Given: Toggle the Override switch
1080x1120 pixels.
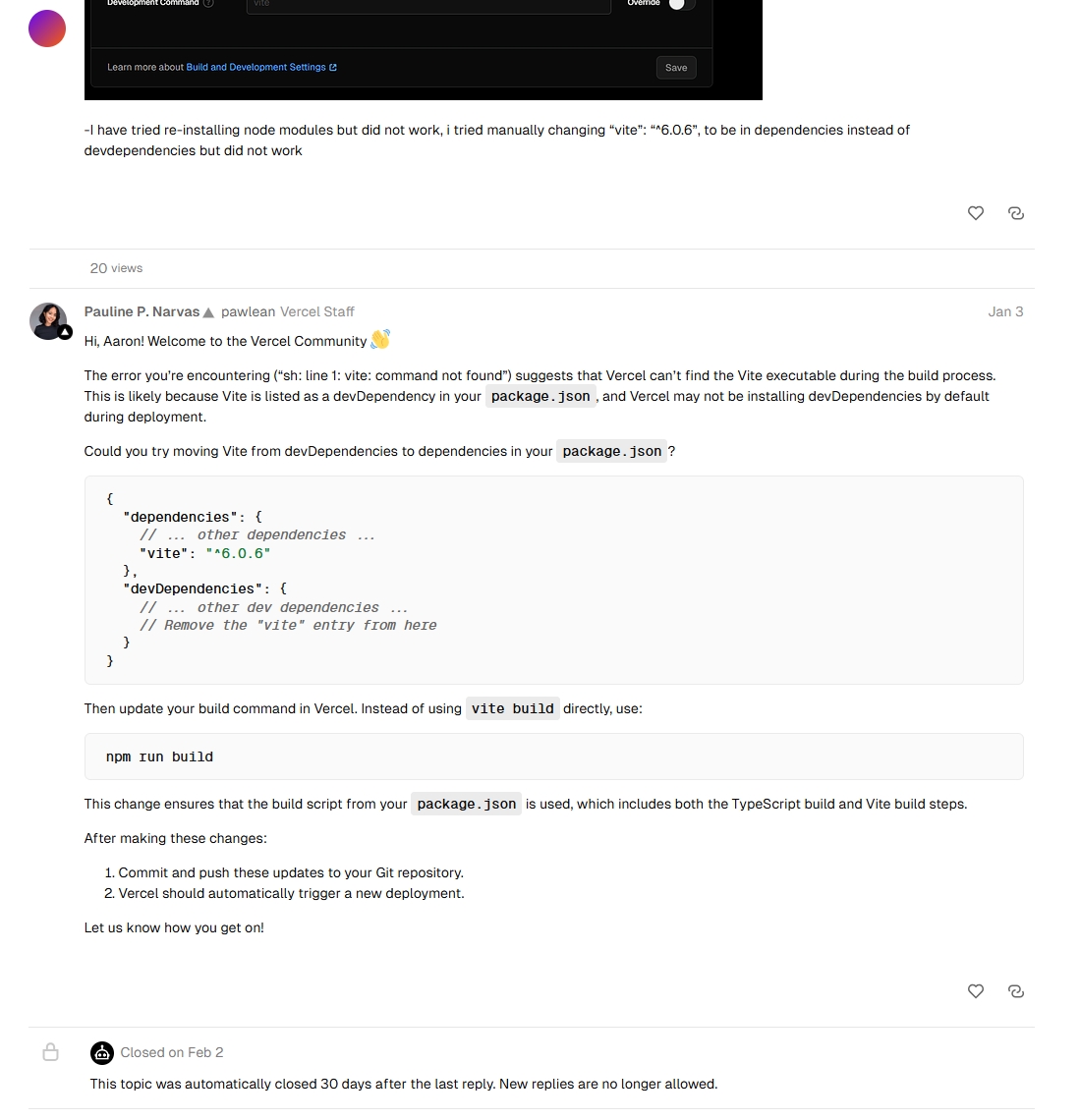Looking at the screenshot, I should point(681,4).
